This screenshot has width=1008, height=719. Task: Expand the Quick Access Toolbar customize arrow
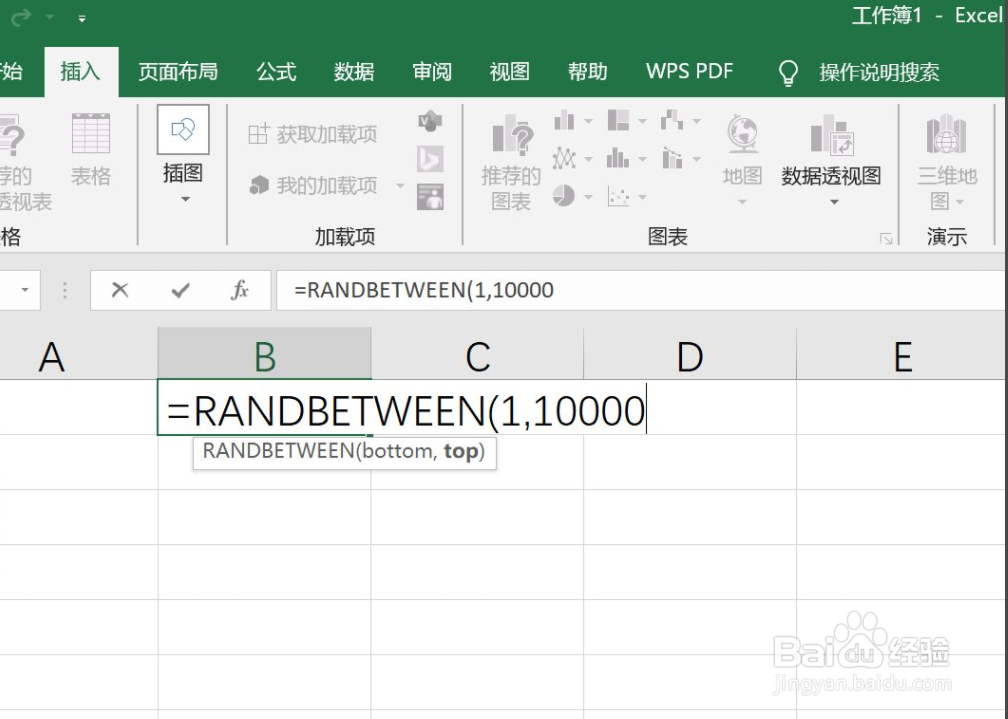coord(83,17)
